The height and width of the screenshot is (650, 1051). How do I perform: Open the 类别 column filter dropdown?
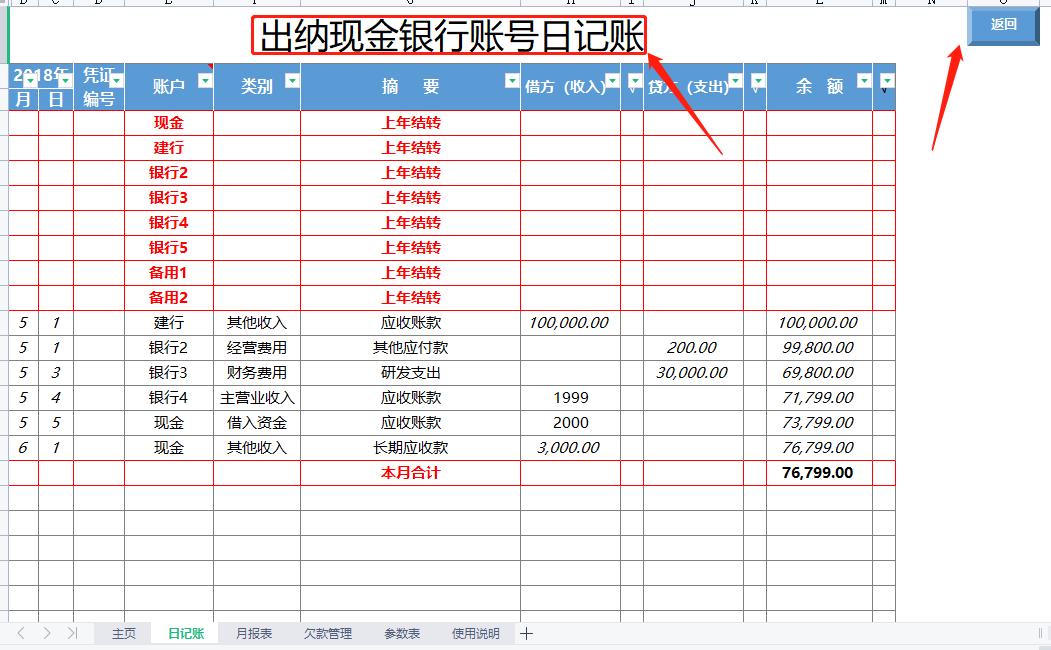click(290, 79)
